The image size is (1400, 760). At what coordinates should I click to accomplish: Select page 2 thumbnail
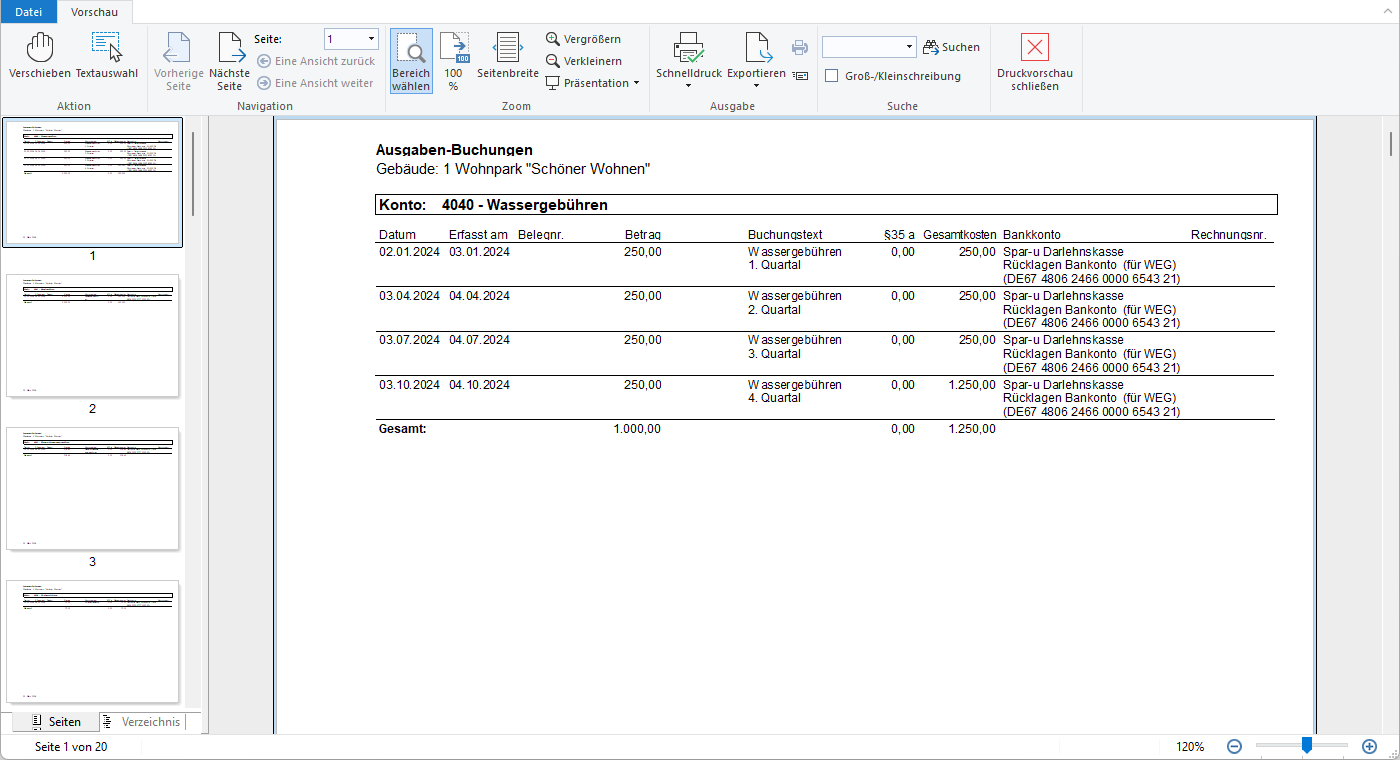point(92,335)
